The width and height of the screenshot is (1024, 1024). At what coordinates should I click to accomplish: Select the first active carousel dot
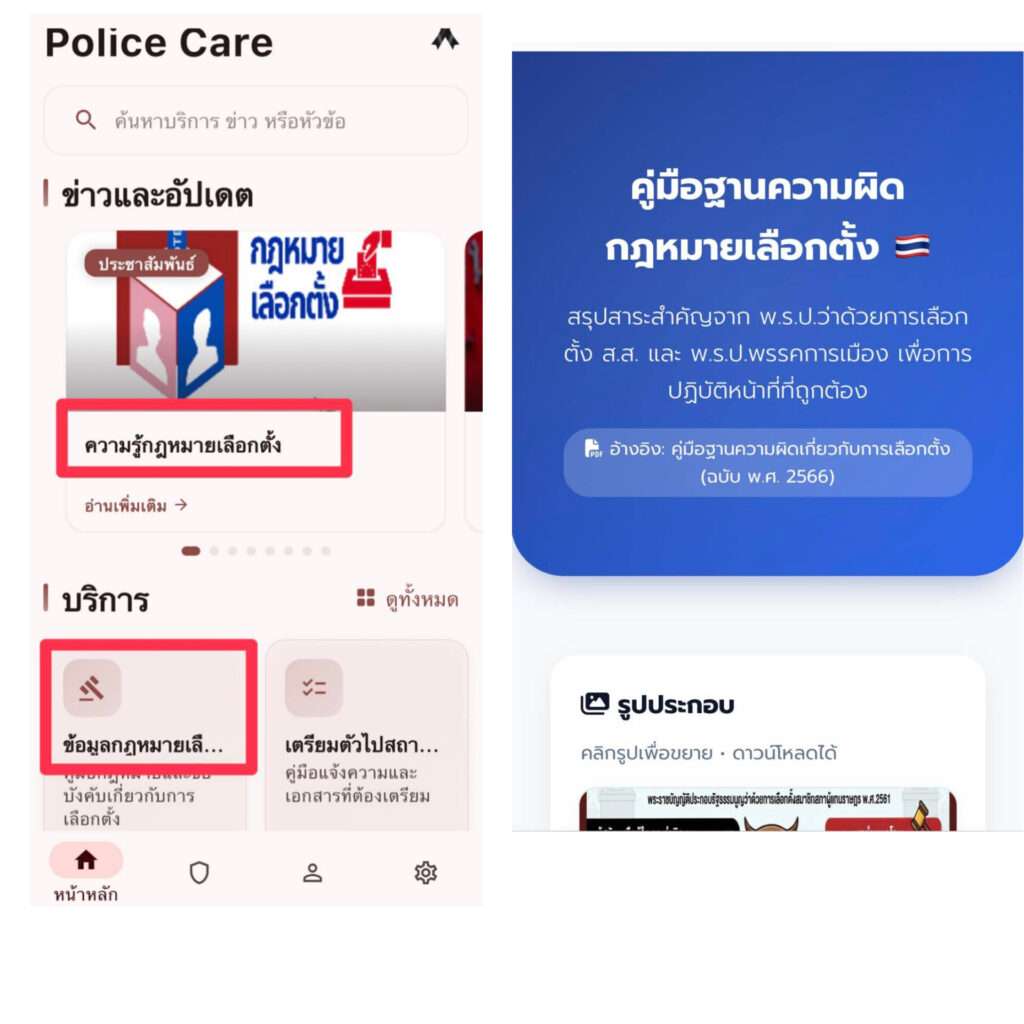pyautogui.click(x=191, y=551)
